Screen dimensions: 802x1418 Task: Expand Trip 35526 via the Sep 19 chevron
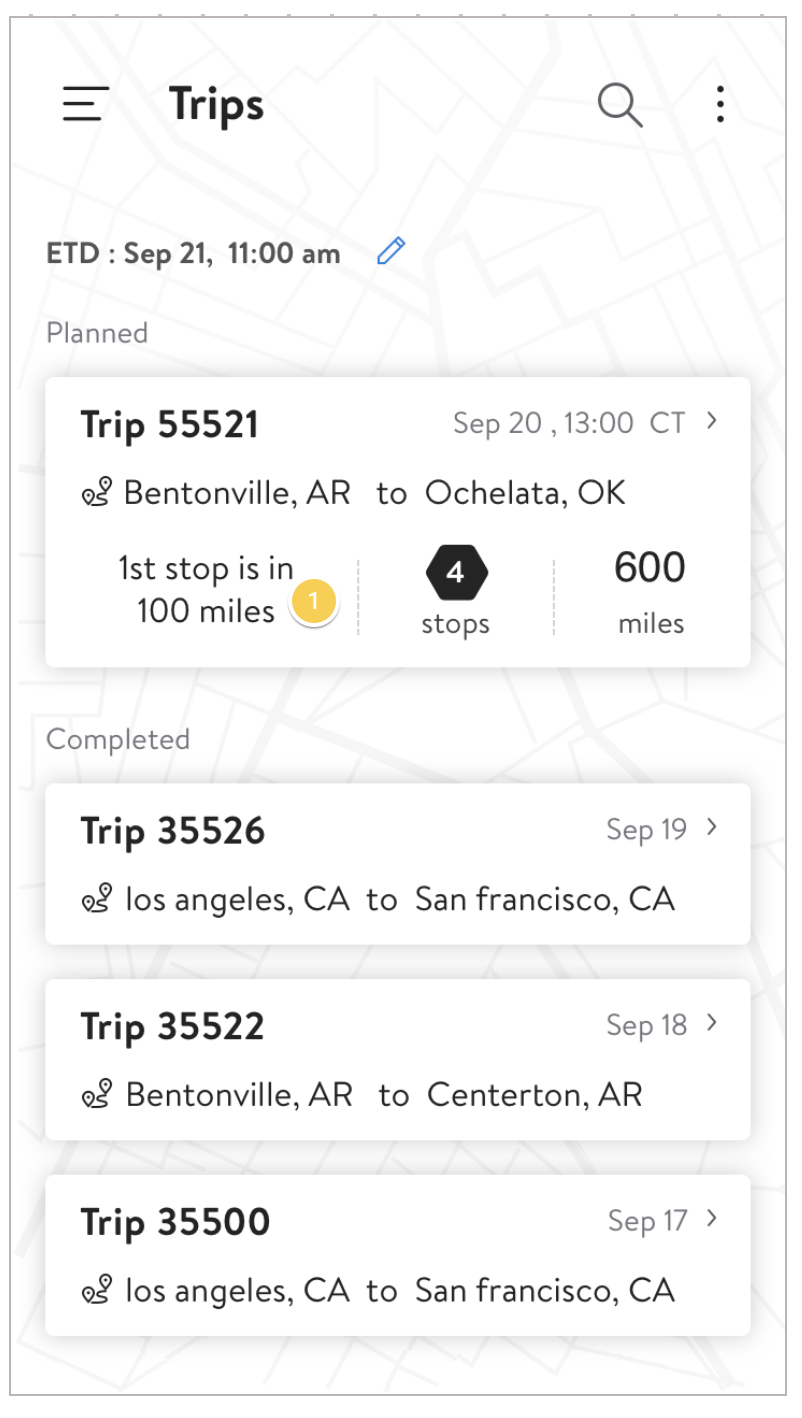click(712, 828)
